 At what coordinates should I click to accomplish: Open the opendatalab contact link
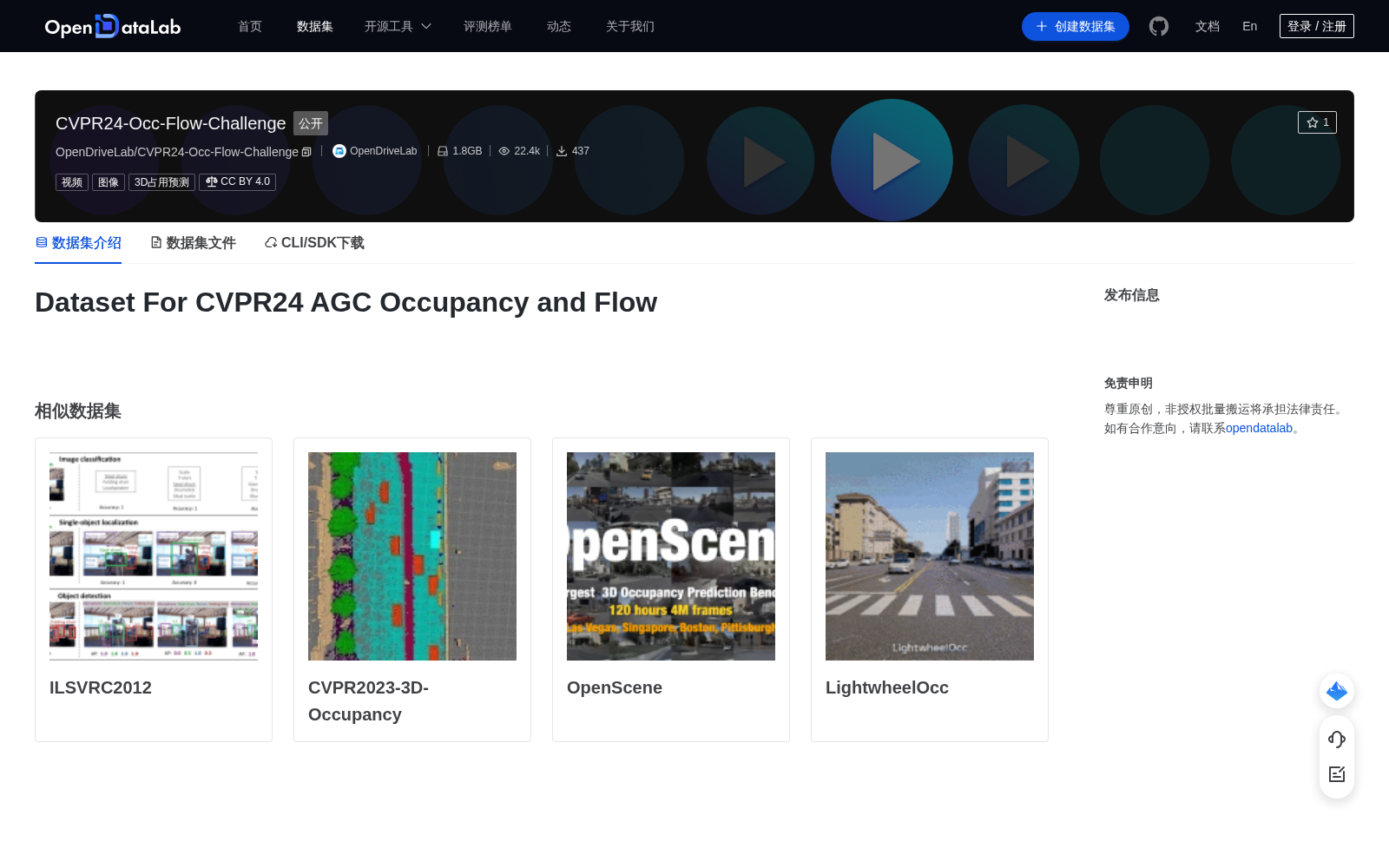1259,428
